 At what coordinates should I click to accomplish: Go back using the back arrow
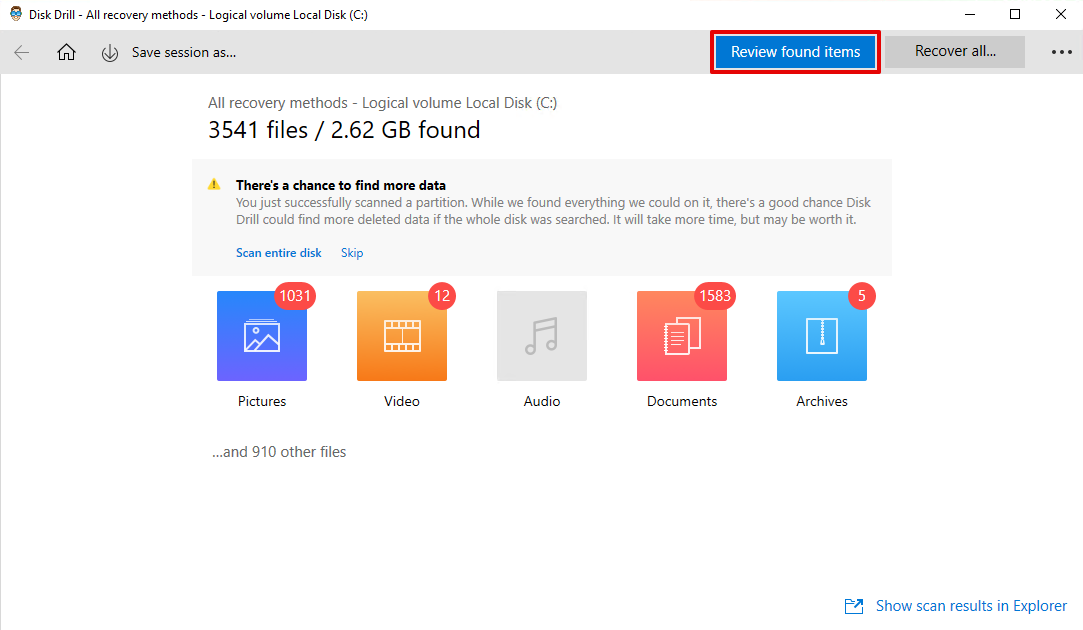pyautogui.click(x=21, y=52)
